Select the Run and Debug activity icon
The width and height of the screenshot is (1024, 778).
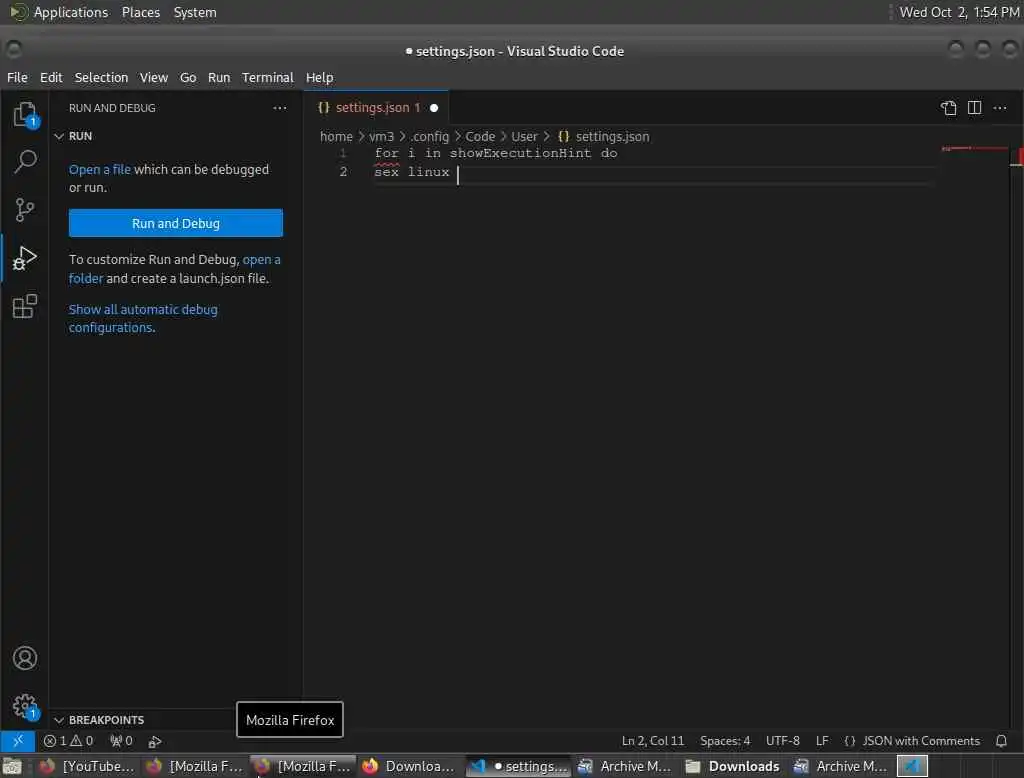click(x=25, y=258)
